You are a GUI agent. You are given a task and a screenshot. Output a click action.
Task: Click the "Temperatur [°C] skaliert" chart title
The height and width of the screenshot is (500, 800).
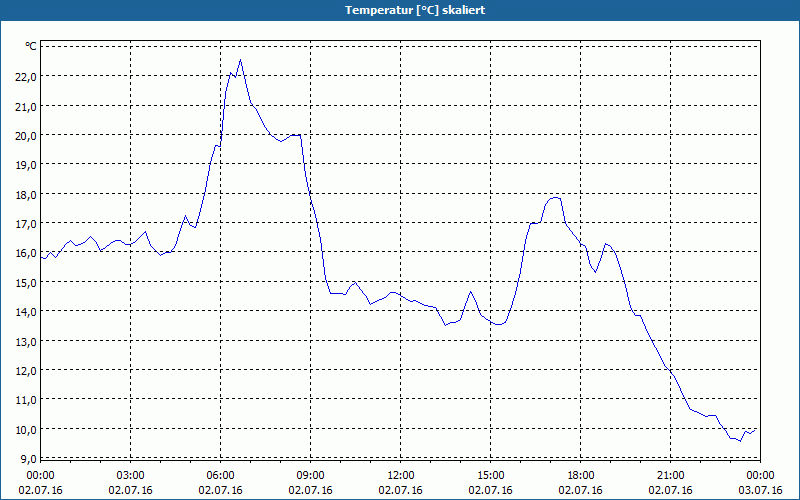[415, 10]
